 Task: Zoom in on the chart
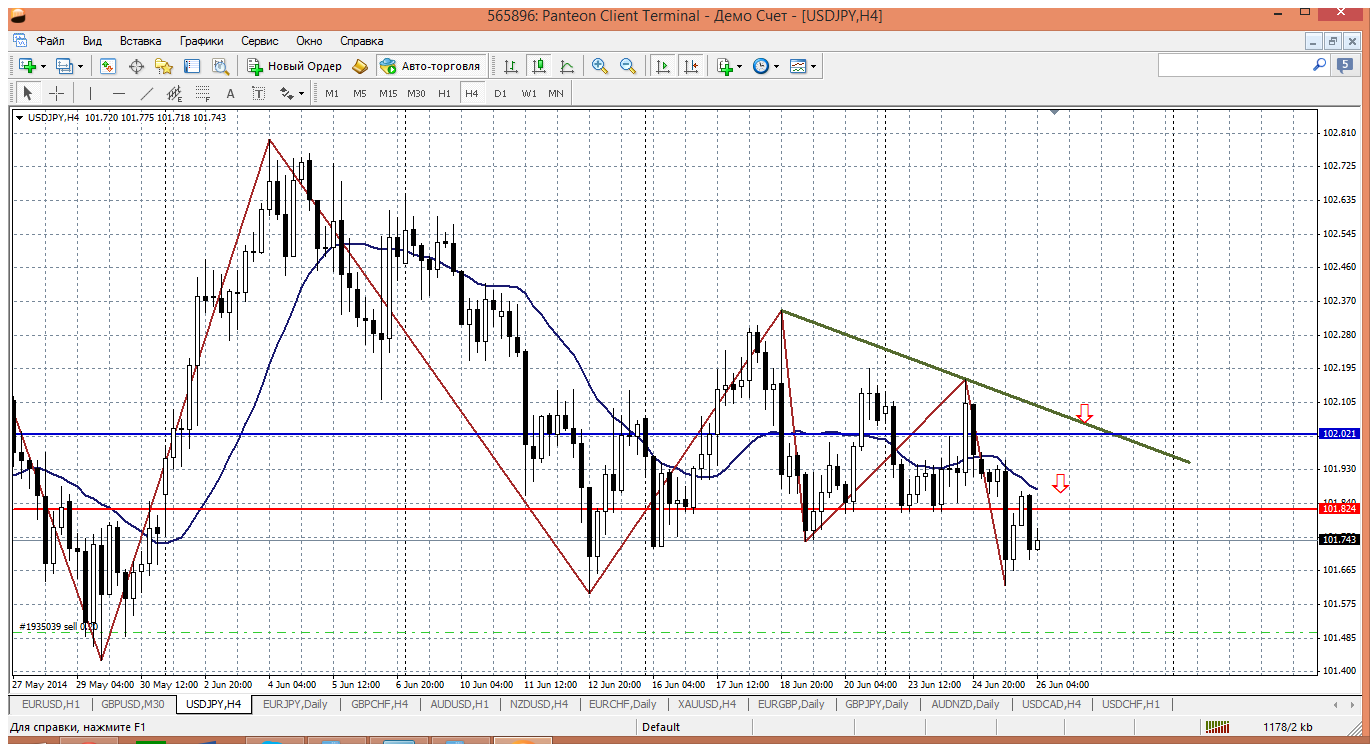[x=600, y=66]
